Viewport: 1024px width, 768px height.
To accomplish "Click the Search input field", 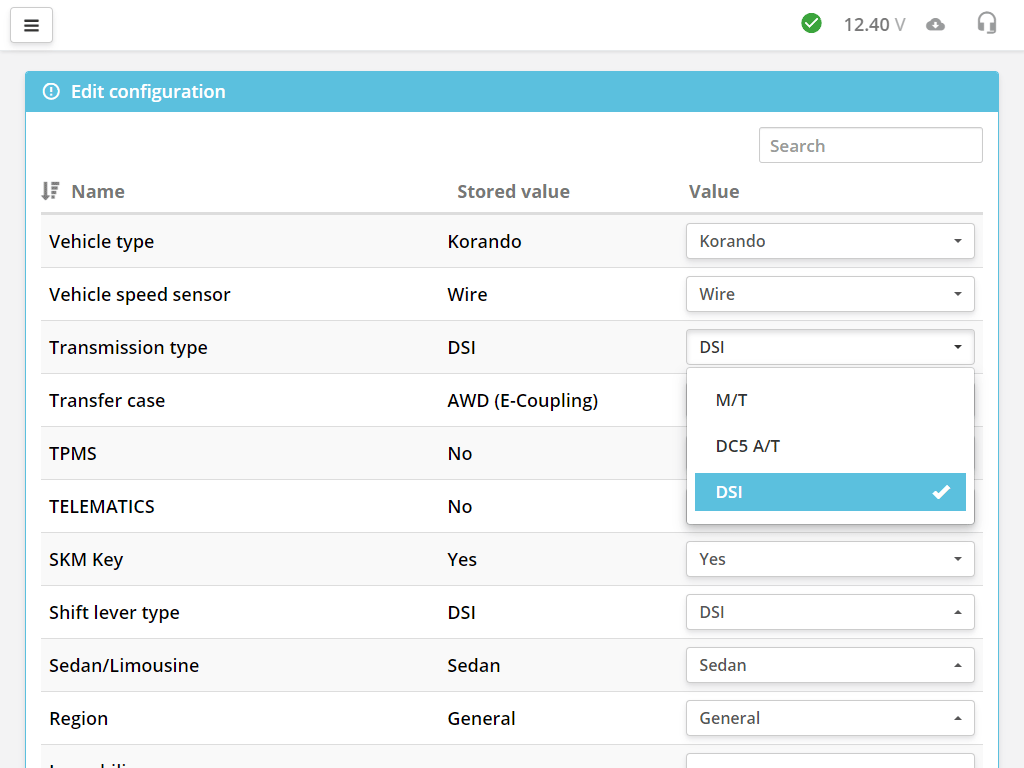I will coord(870,146).
